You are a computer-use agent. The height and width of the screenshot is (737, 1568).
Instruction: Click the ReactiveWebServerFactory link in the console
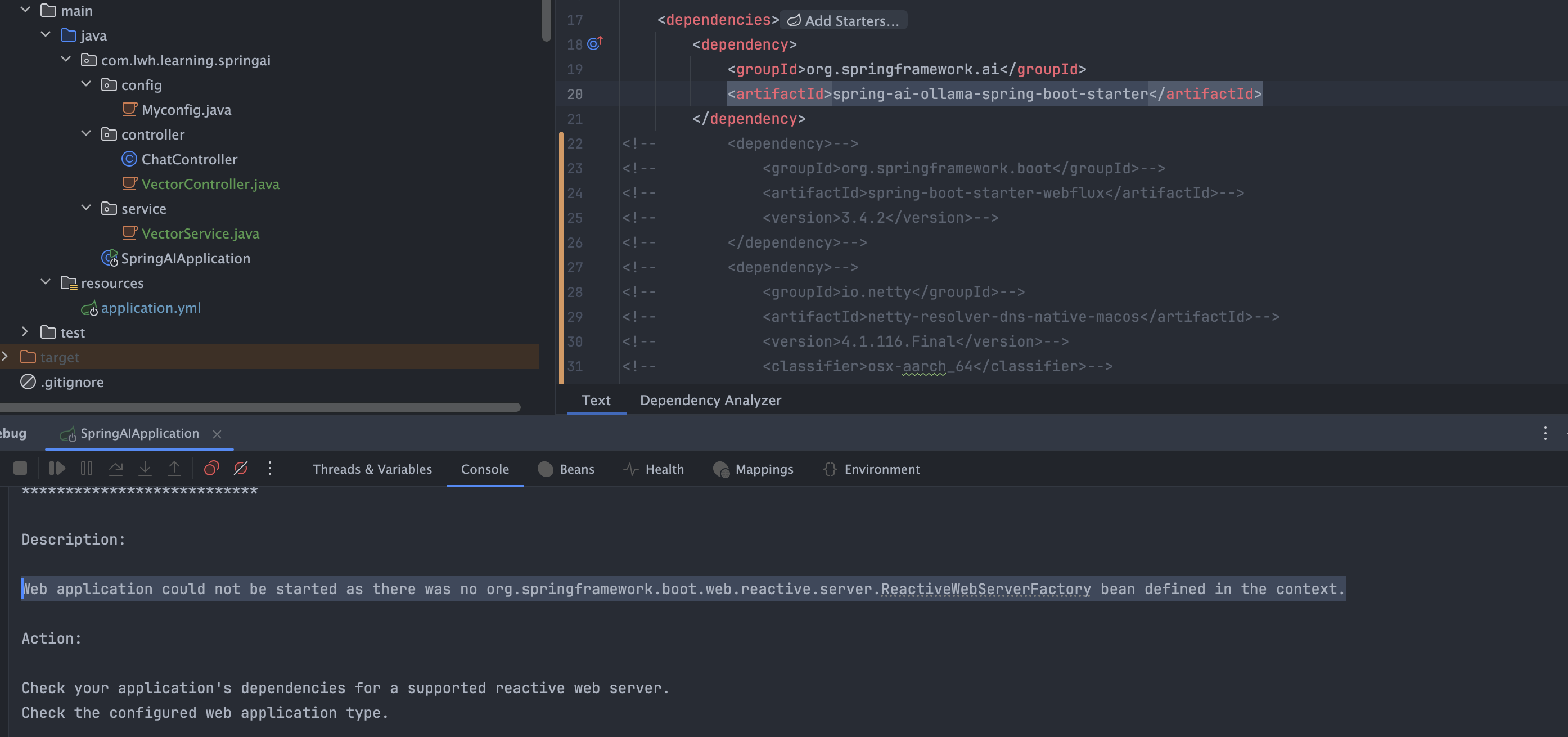pyautogui.click(x=985, y=589)
